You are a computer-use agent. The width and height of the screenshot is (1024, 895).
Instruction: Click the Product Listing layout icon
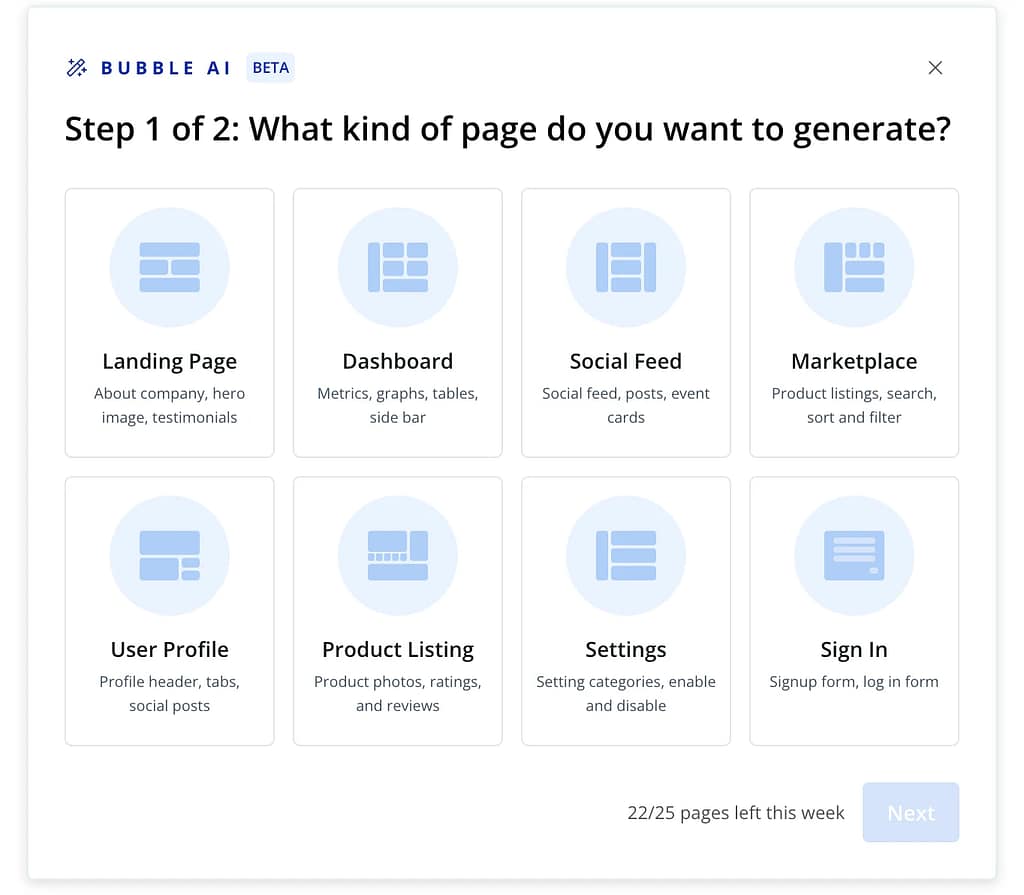397,555
